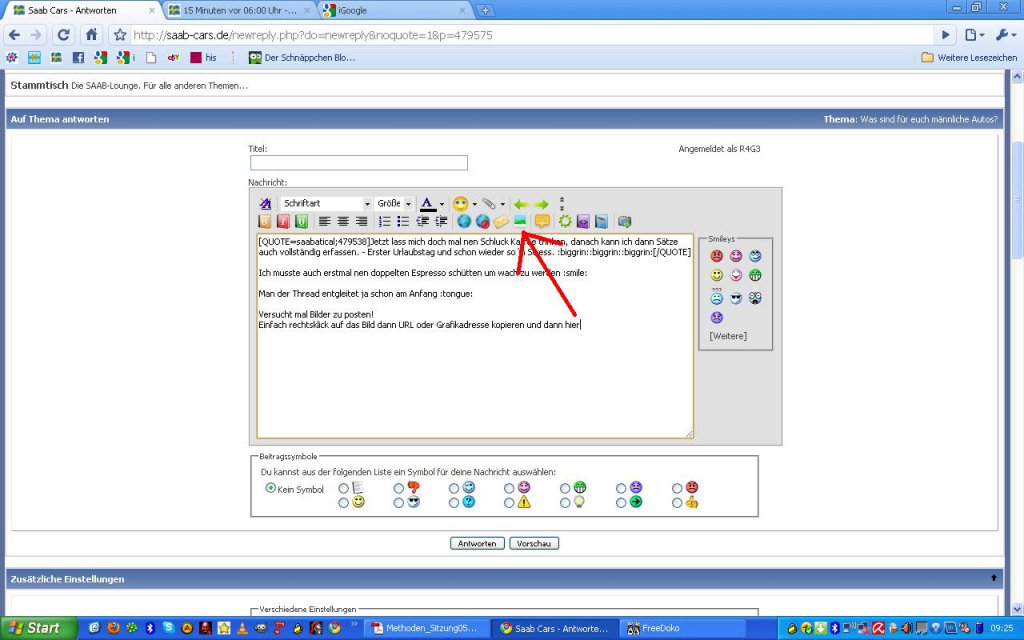Insert the red angry smiley from Smileys panel
This screenshot has height=640, width=1024.
(717, 256)
